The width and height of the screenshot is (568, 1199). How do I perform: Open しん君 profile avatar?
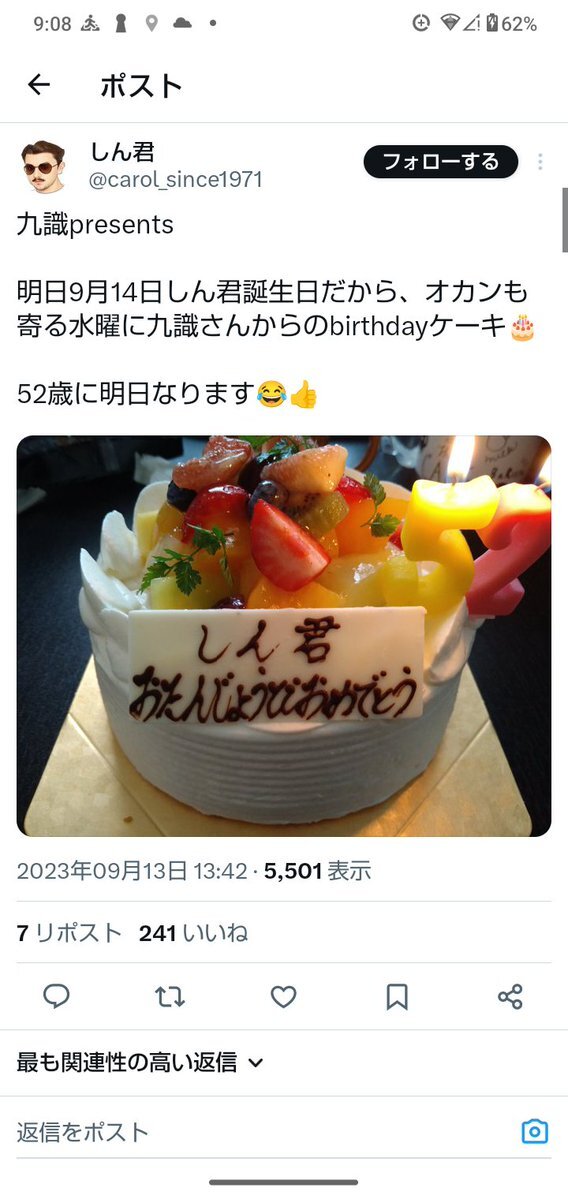(x=44, y=167)
